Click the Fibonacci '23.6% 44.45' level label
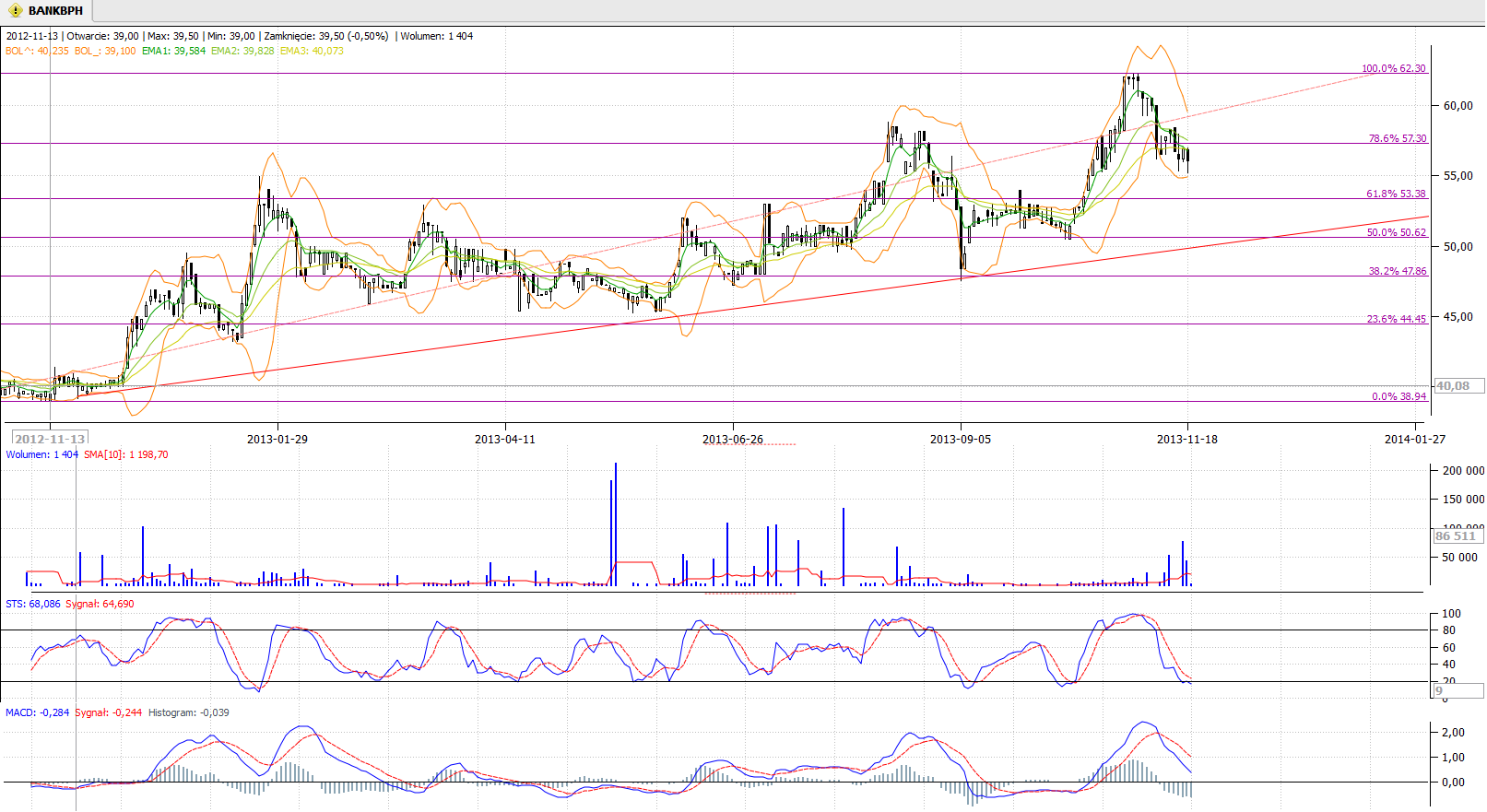The image size is (1487, 812). click(x=1397, y=319)
